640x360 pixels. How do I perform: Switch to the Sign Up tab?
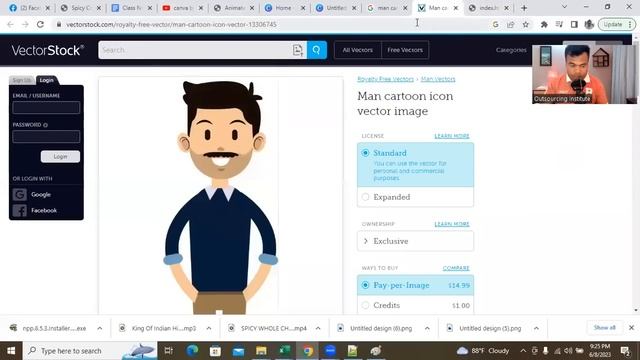[22, 80]
